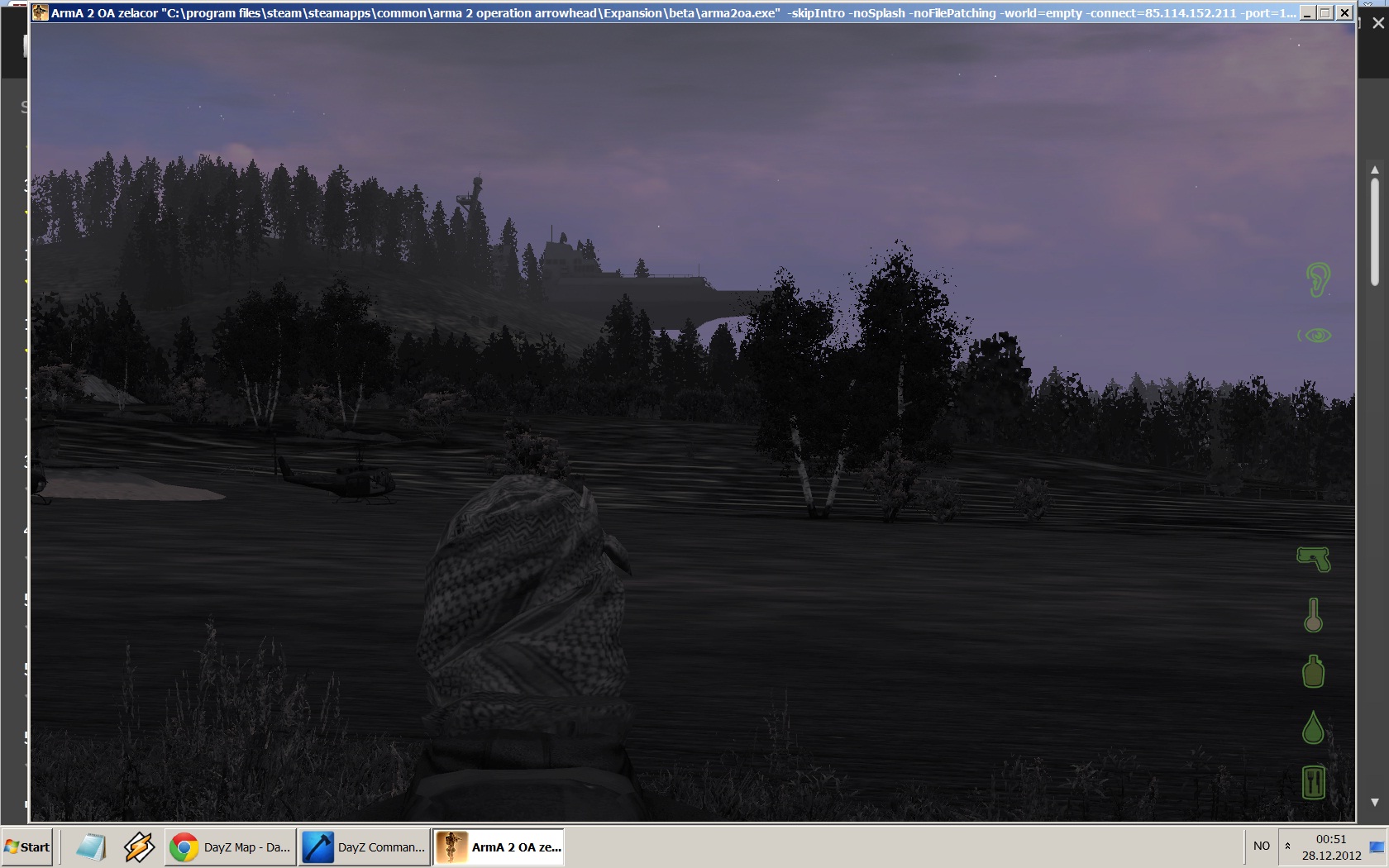Screen dimensions: 1389x868
Task: Click the ArmA 2 window title bar icon
Action: 40,12
